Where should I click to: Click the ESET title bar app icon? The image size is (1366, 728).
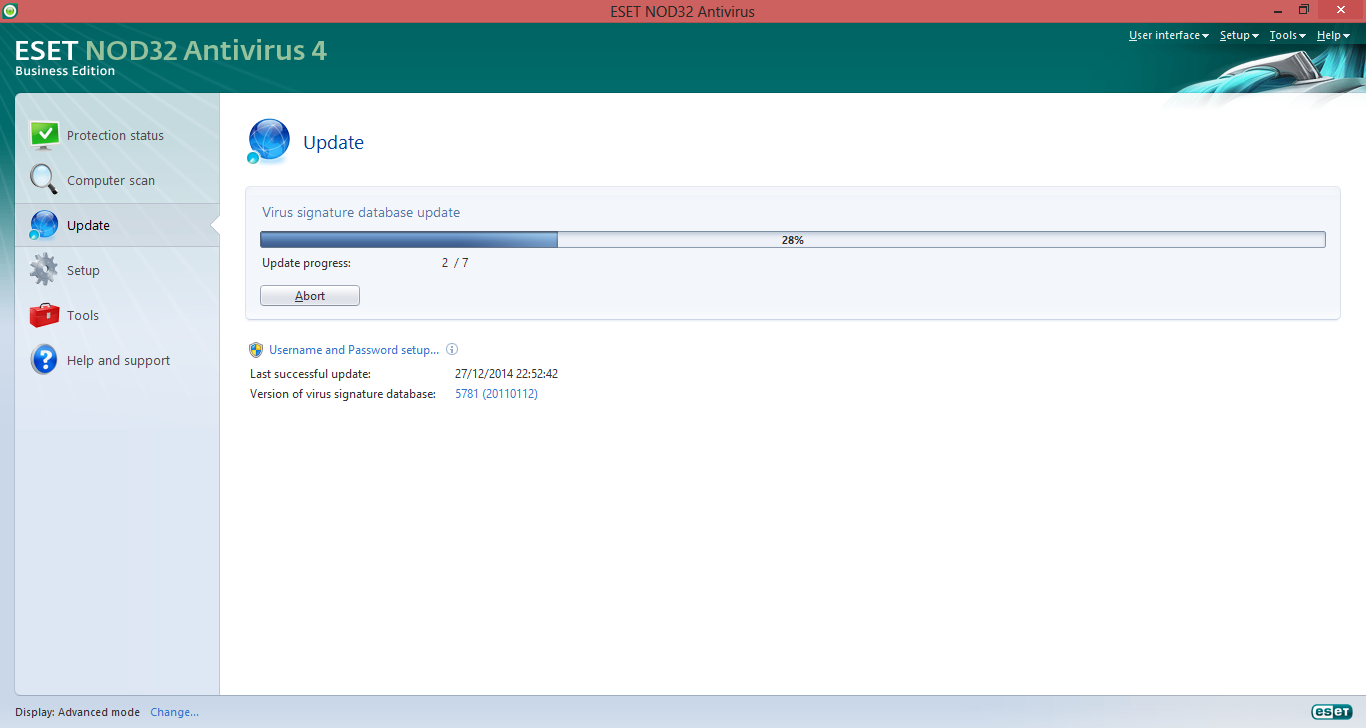click(x=10, y=11)
